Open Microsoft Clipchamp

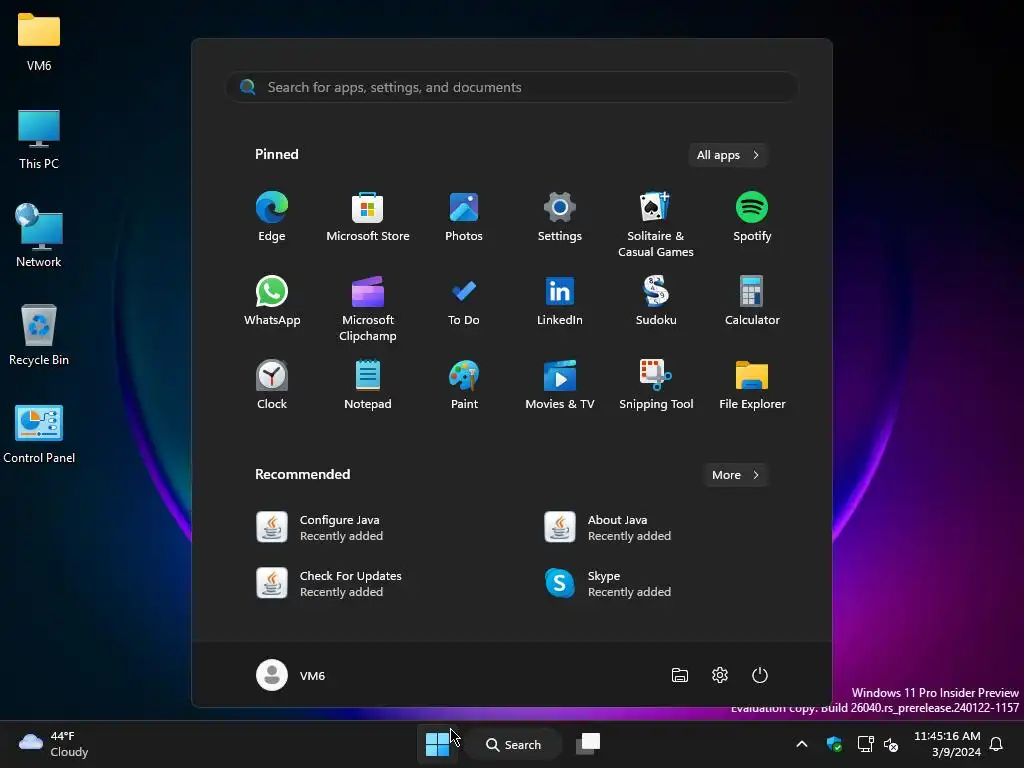tap(368, 309)
